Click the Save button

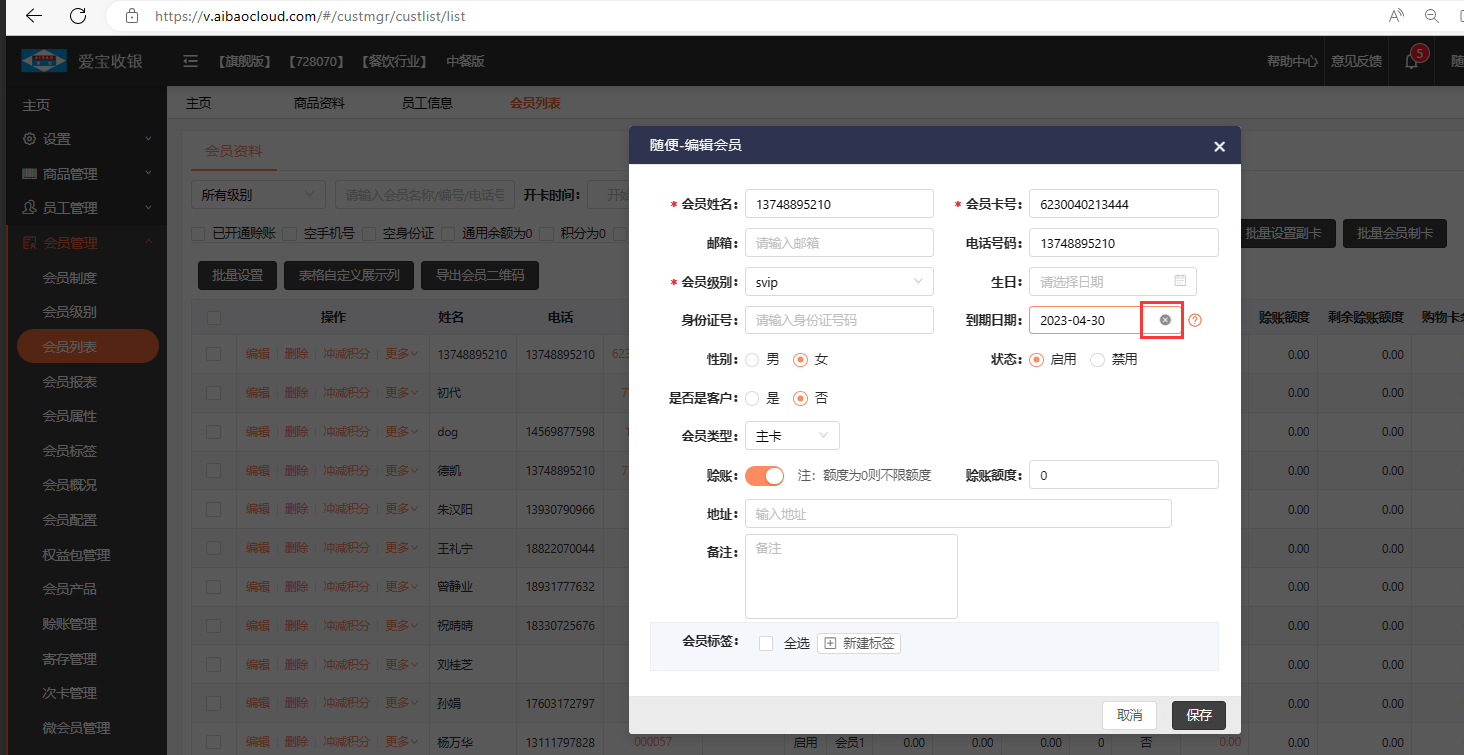[1198, 715]
